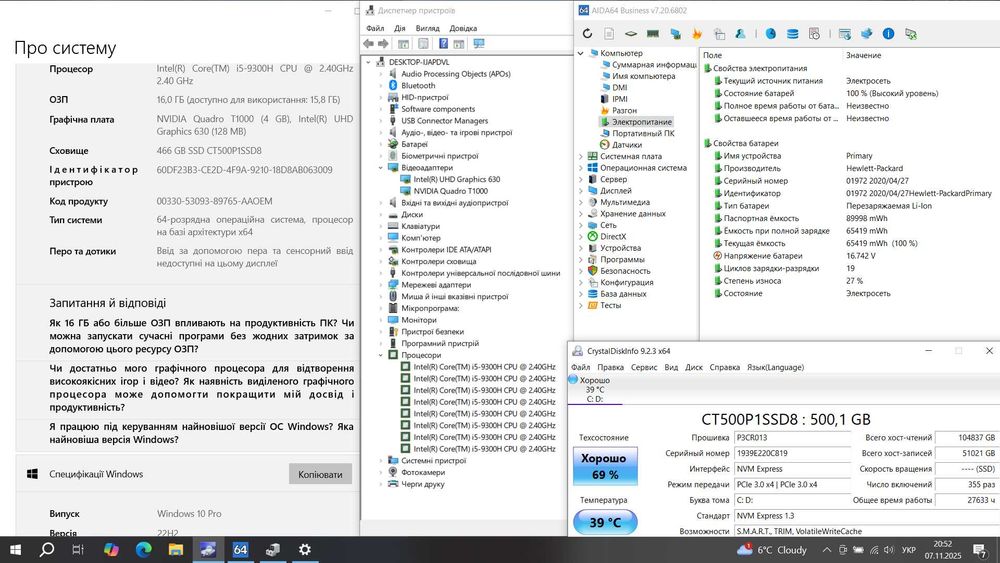Click serial number field 1939E220C819
Viewport: 1000px width, 563px height.
pyautogui.click(x=792, y=453)
